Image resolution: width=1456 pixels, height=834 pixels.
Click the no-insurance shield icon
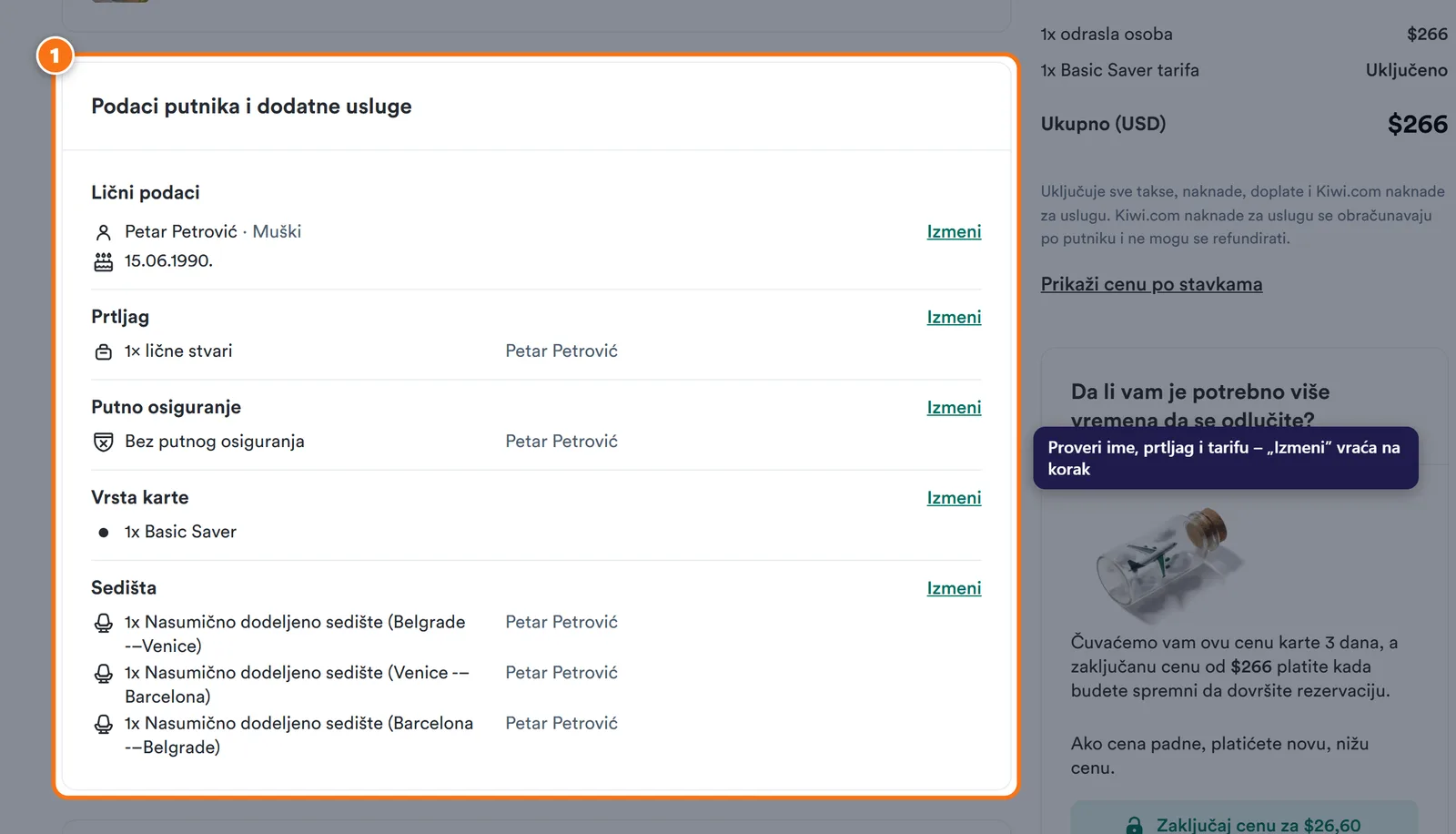[104, 442]
